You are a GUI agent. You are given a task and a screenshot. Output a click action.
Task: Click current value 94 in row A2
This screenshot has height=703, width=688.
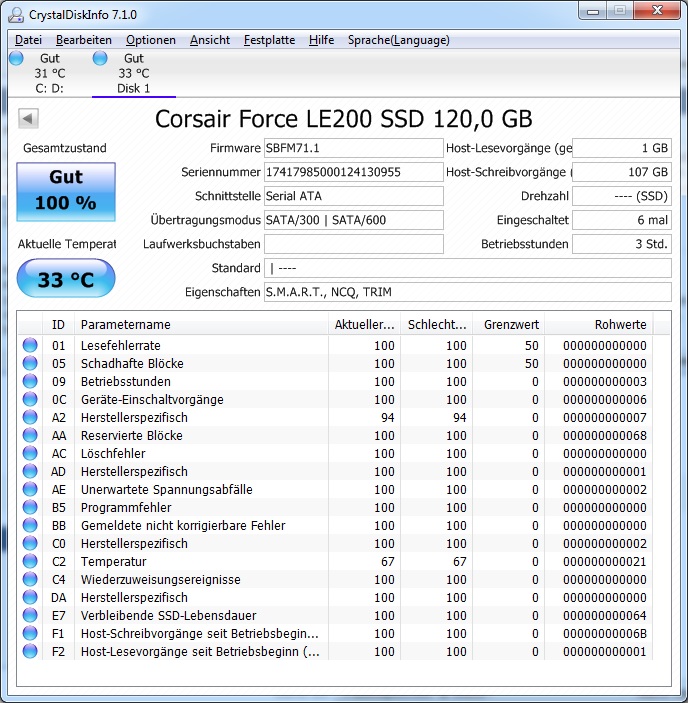point(388,417)
